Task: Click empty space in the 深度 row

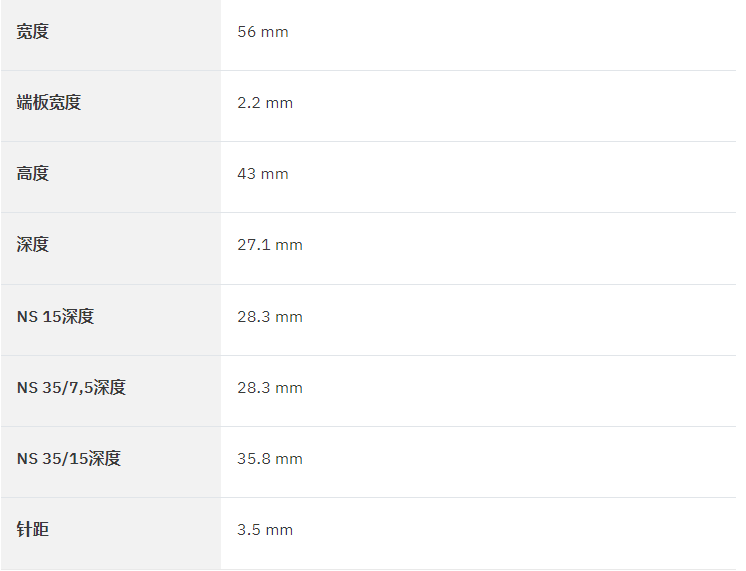Action: coord(519,247)
